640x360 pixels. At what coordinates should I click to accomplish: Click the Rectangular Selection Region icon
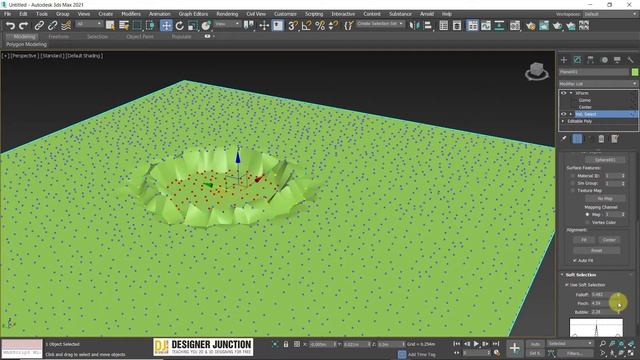point(137,26)
